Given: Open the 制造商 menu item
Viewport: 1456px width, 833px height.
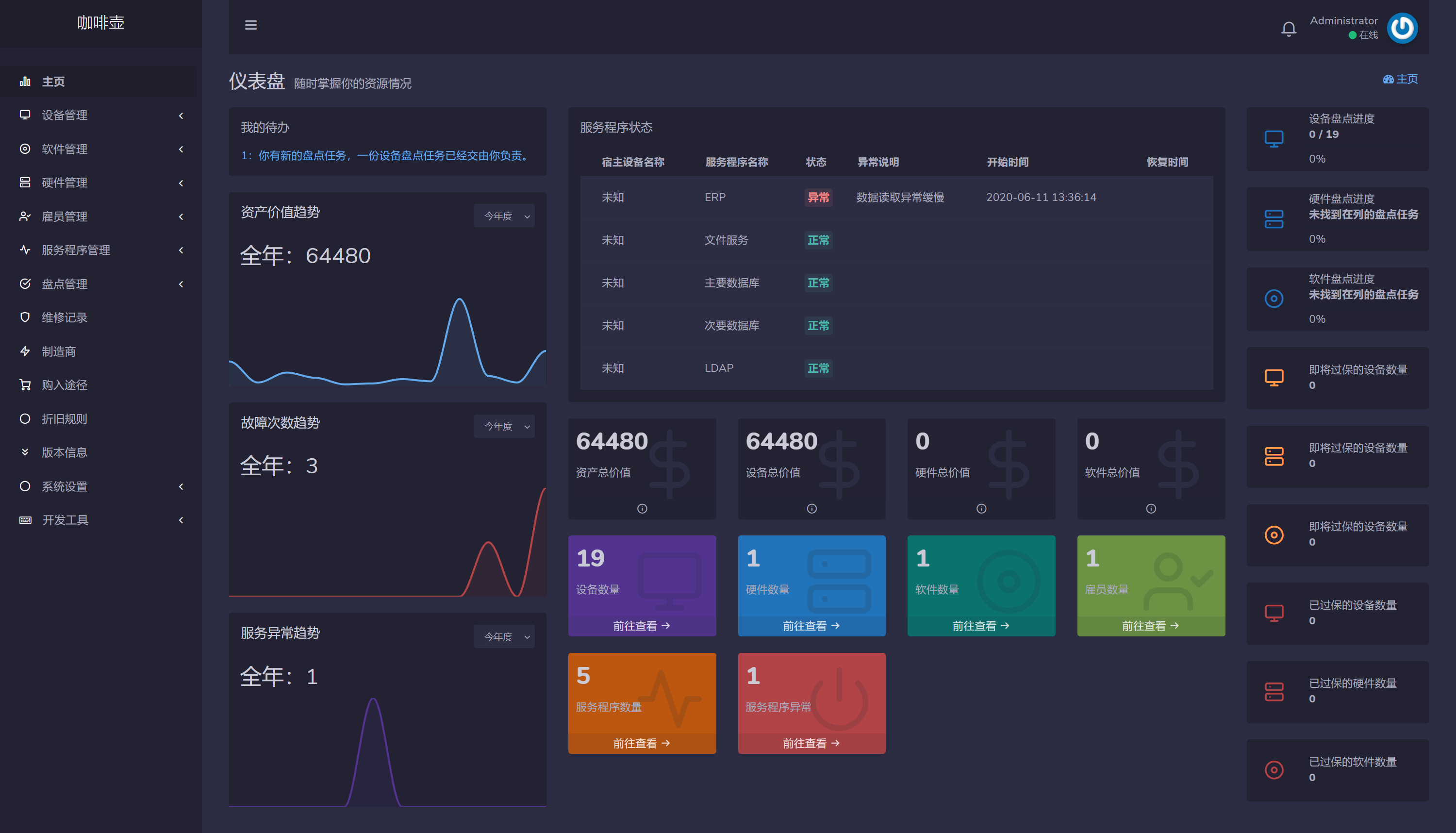Looking at the screenshot, I should tap(59, 351).
